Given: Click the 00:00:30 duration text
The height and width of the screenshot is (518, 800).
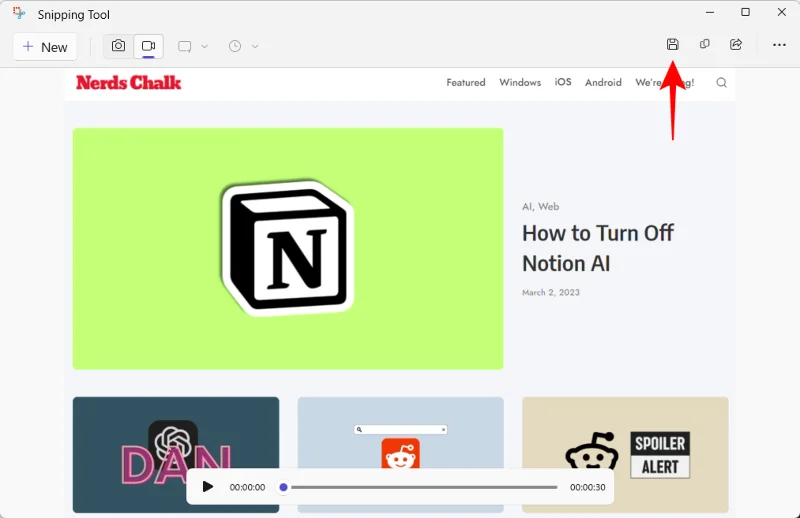Looking at the screenshot, I should [587, 487].
